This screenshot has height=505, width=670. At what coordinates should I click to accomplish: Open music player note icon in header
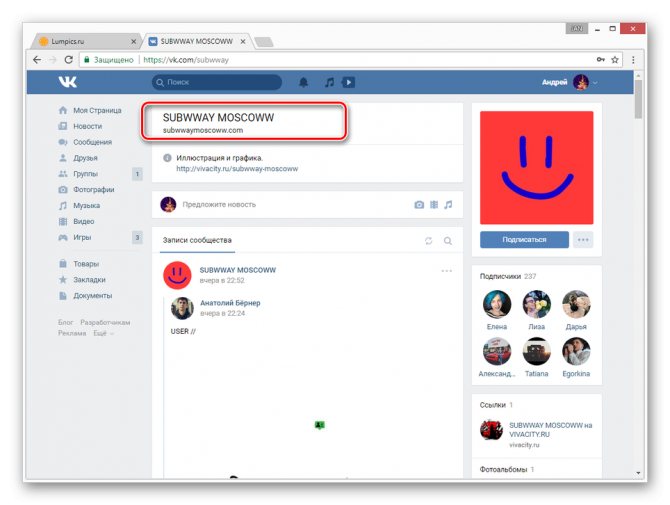coord(329,82)
